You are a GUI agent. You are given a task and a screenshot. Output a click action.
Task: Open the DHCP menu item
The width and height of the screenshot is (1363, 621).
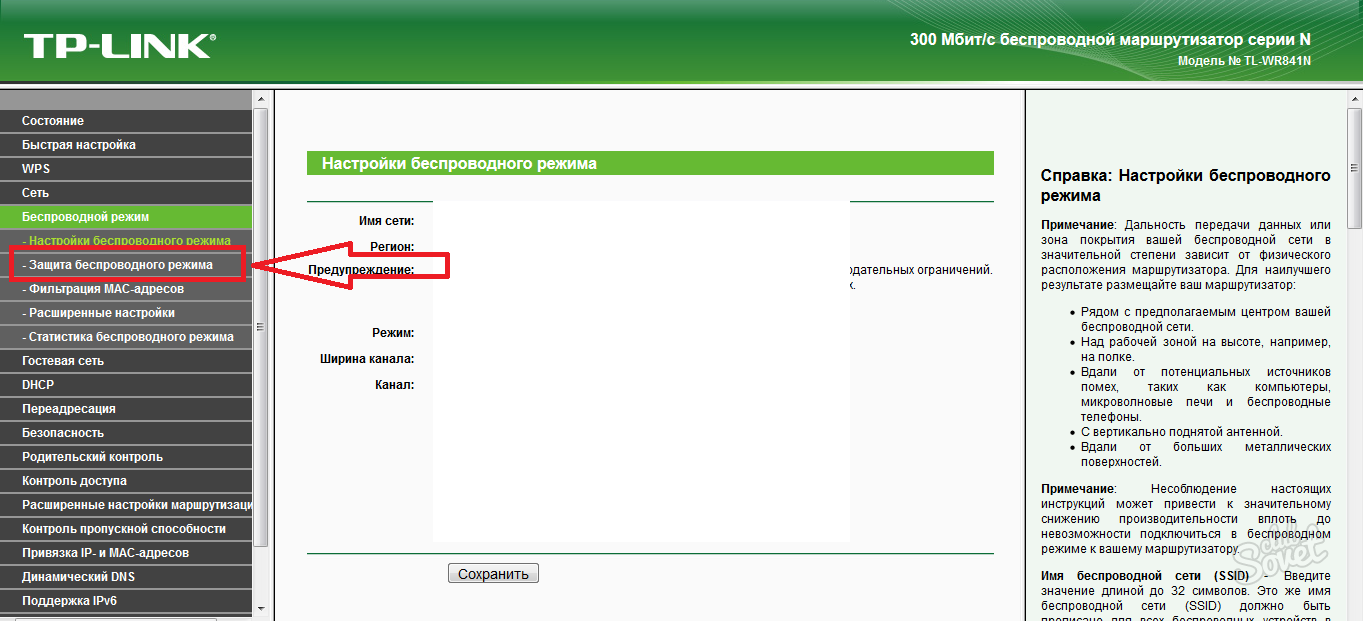[x=125, y=385]
